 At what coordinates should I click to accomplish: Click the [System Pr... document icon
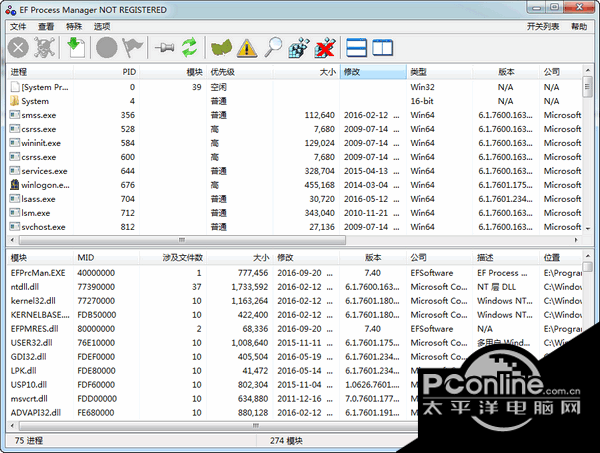click(15, 87)
